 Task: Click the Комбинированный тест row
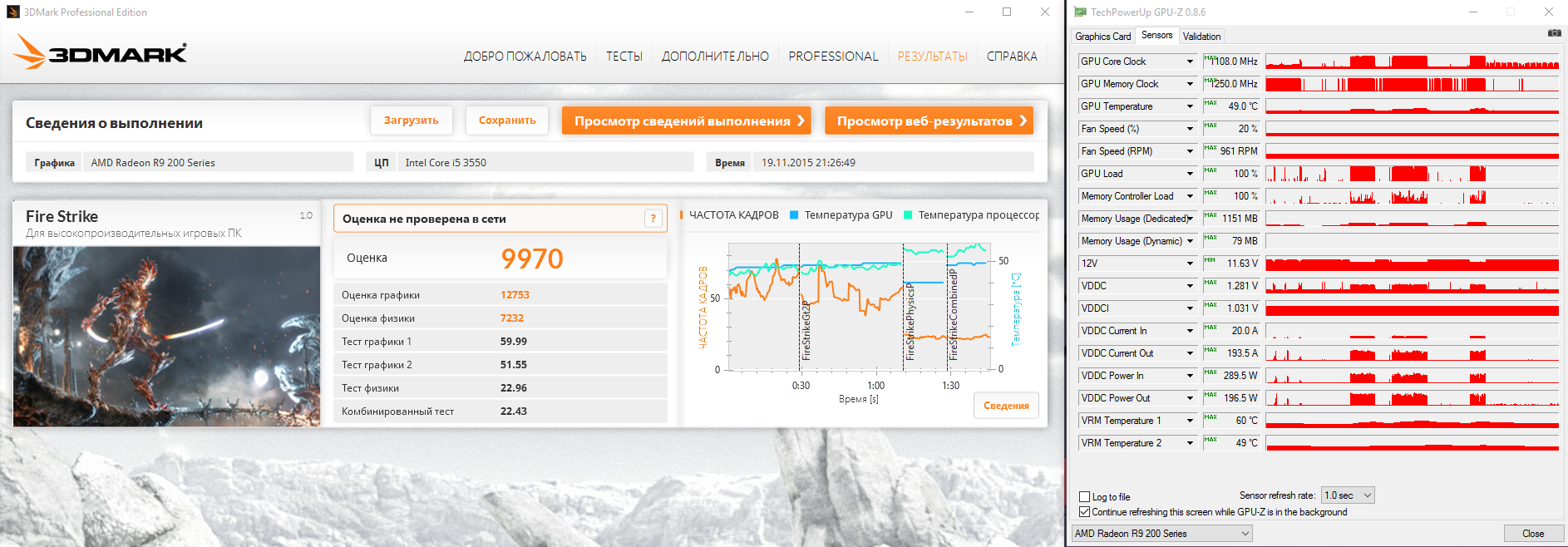click(x=500, y=411)
